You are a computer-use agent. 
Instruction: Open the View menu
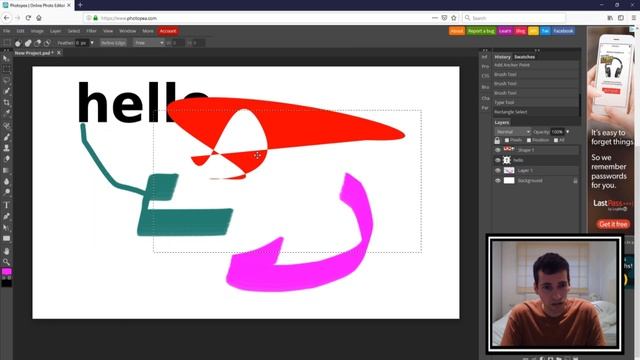[x=108, y=31]
